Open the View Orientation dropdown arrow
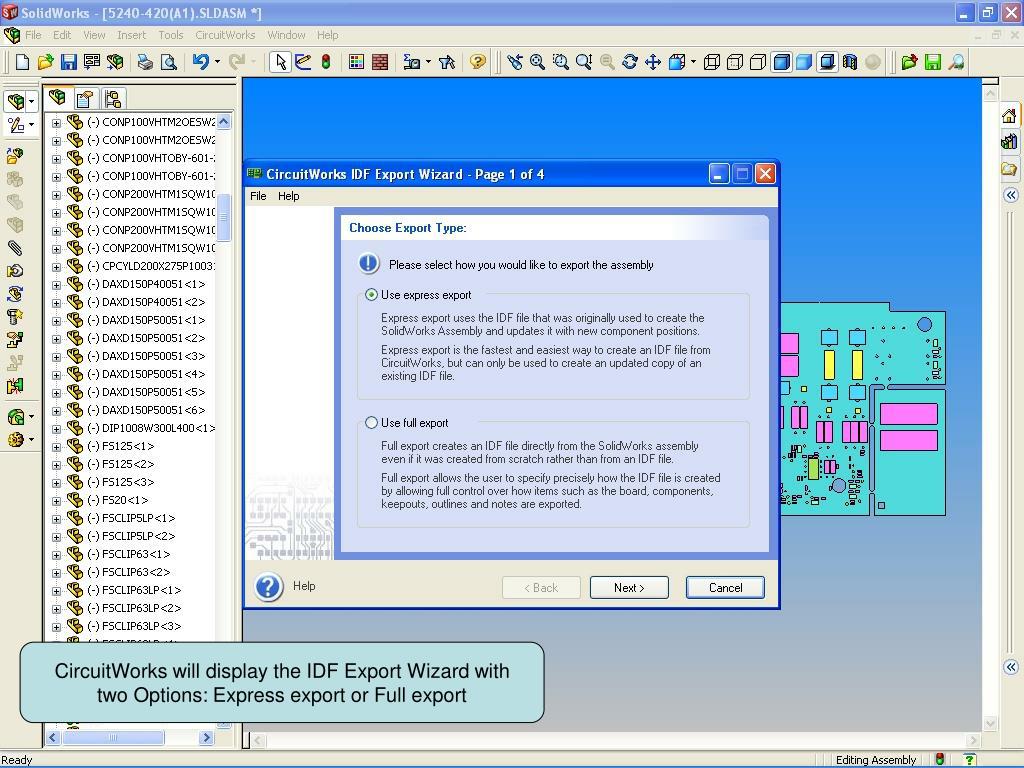The width and height of the screenshot is (1024, 768). click(x=693, y=62)
